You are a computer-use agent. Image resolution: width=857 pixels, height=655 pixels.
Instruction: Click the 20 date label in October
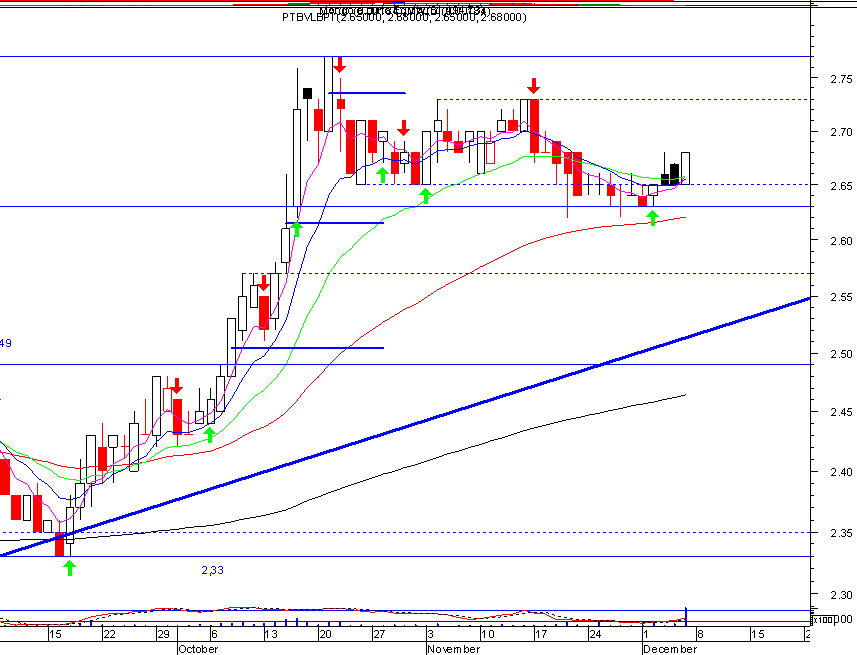pos(325,634)
